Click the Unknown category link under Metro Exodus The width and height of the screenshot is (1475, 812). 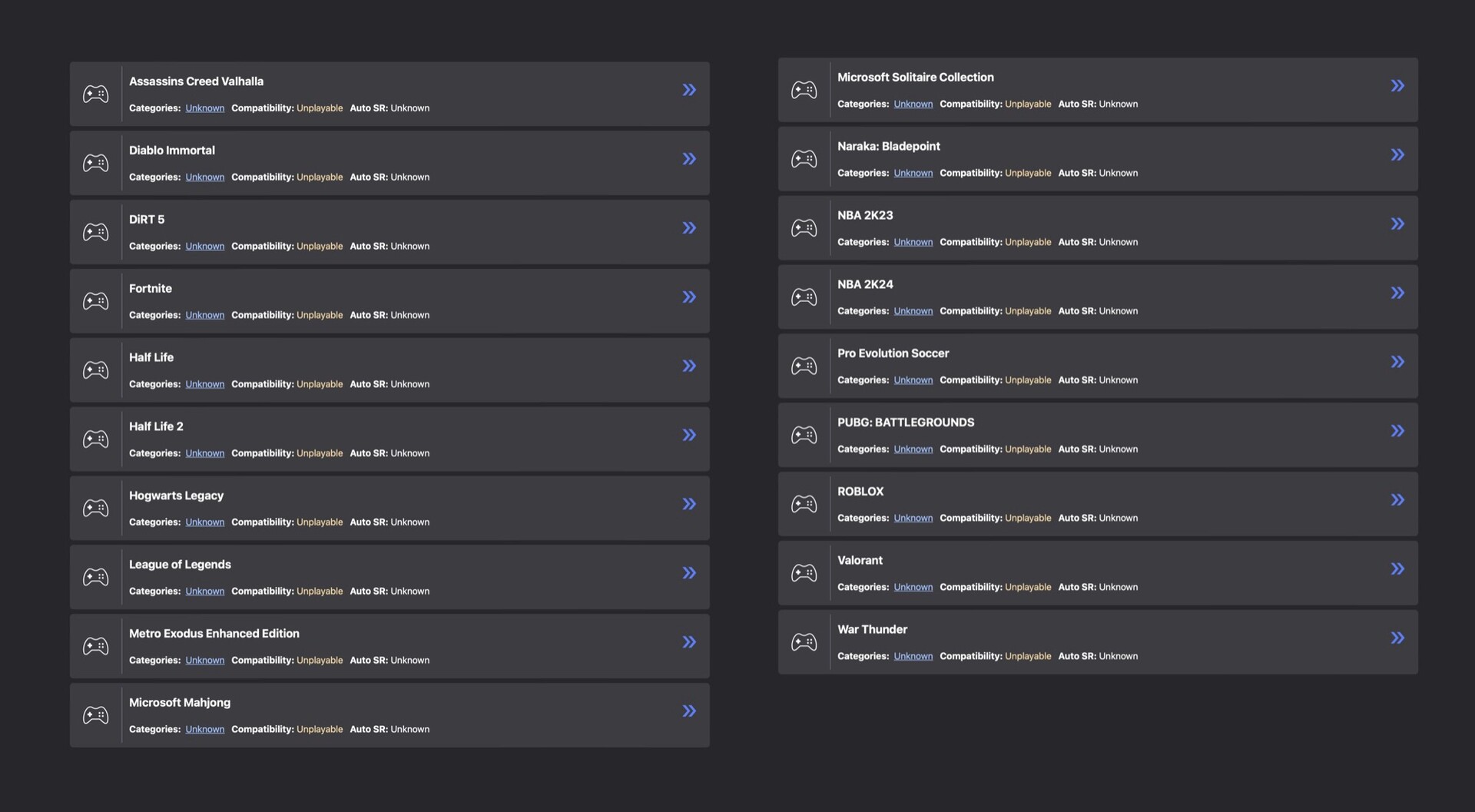tap(204, 661)
